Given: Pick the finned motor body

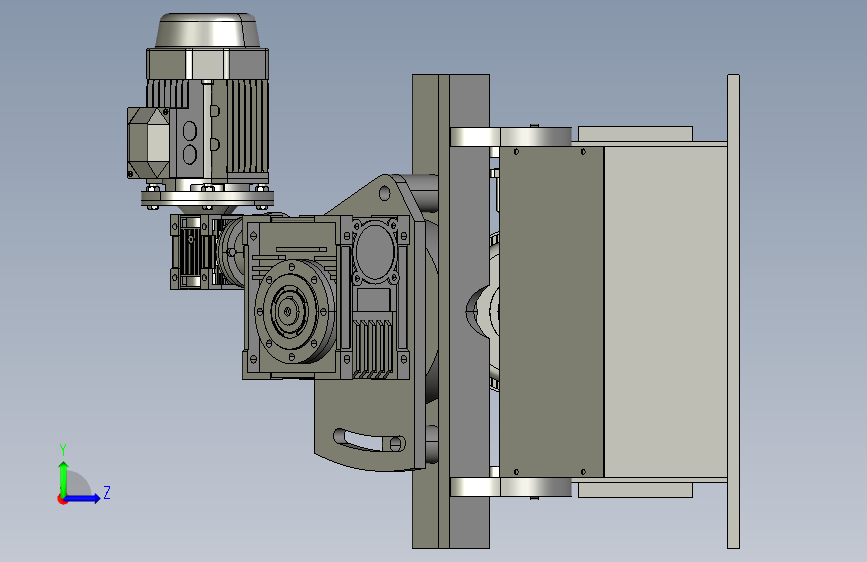Looking at the screenshot, I should [208, 132].
